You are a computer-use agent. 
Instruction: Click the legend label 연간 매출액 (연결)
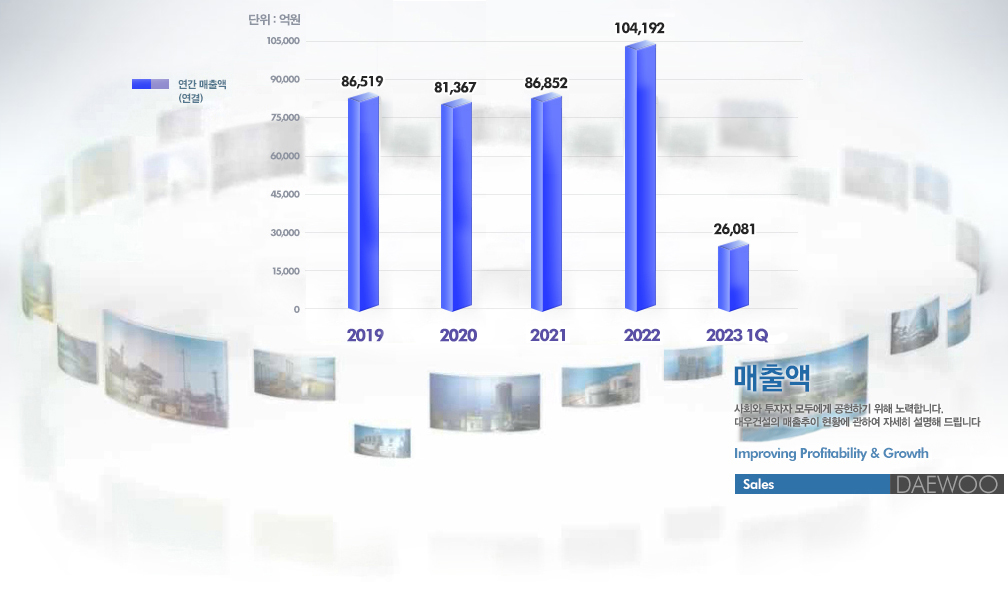[202, 91]
